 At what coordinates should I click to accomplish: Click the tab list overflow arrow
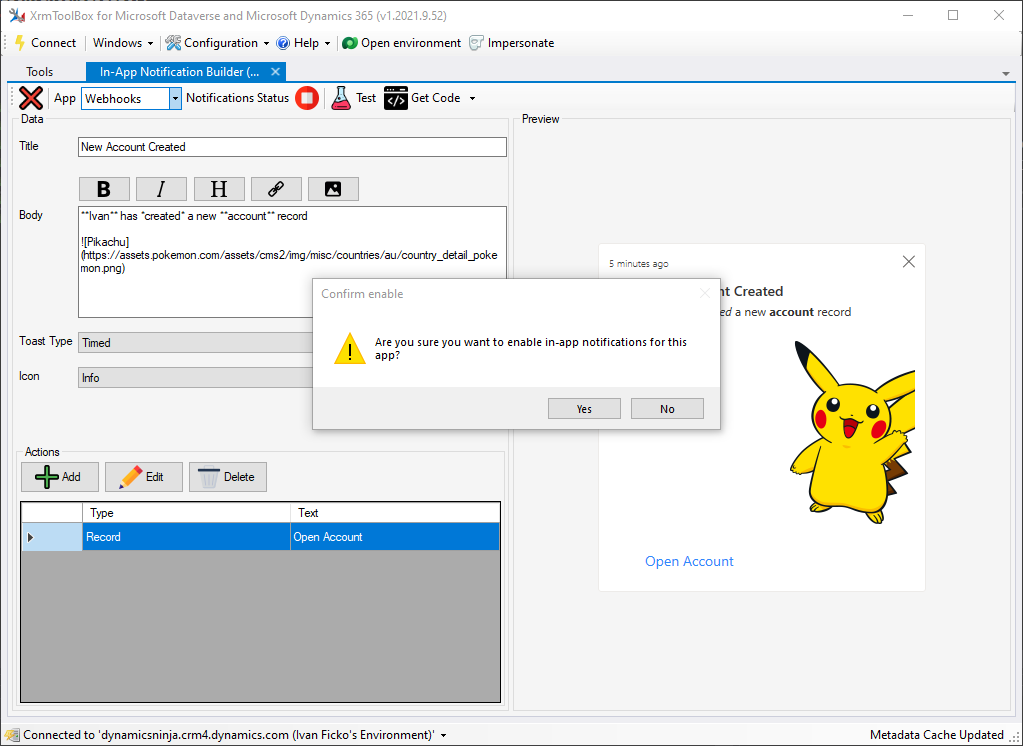point(1005,74)
